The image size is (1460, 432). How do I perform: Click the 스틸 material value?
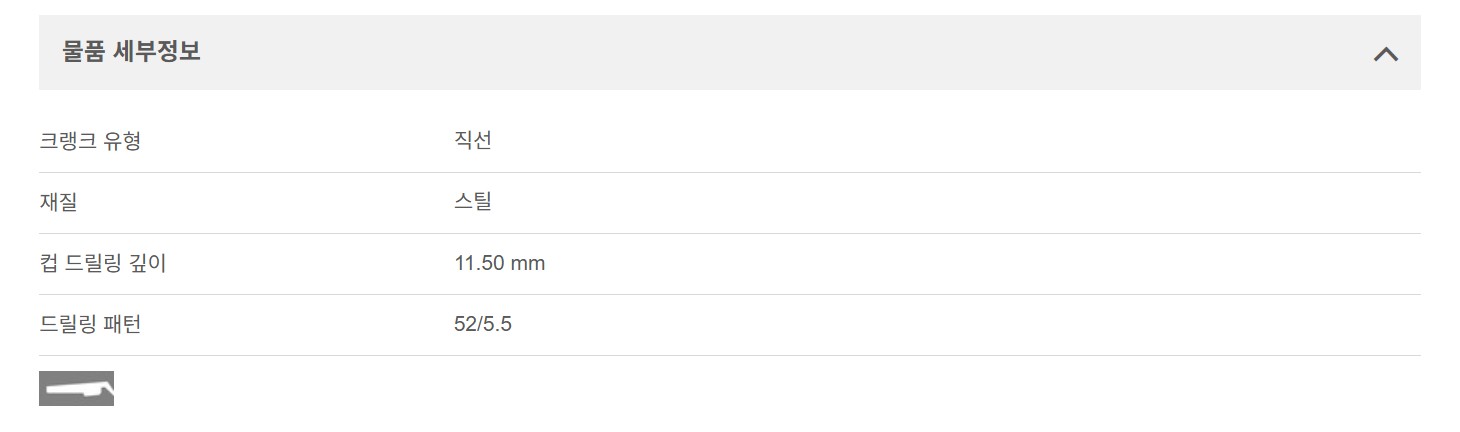[472, 202]
